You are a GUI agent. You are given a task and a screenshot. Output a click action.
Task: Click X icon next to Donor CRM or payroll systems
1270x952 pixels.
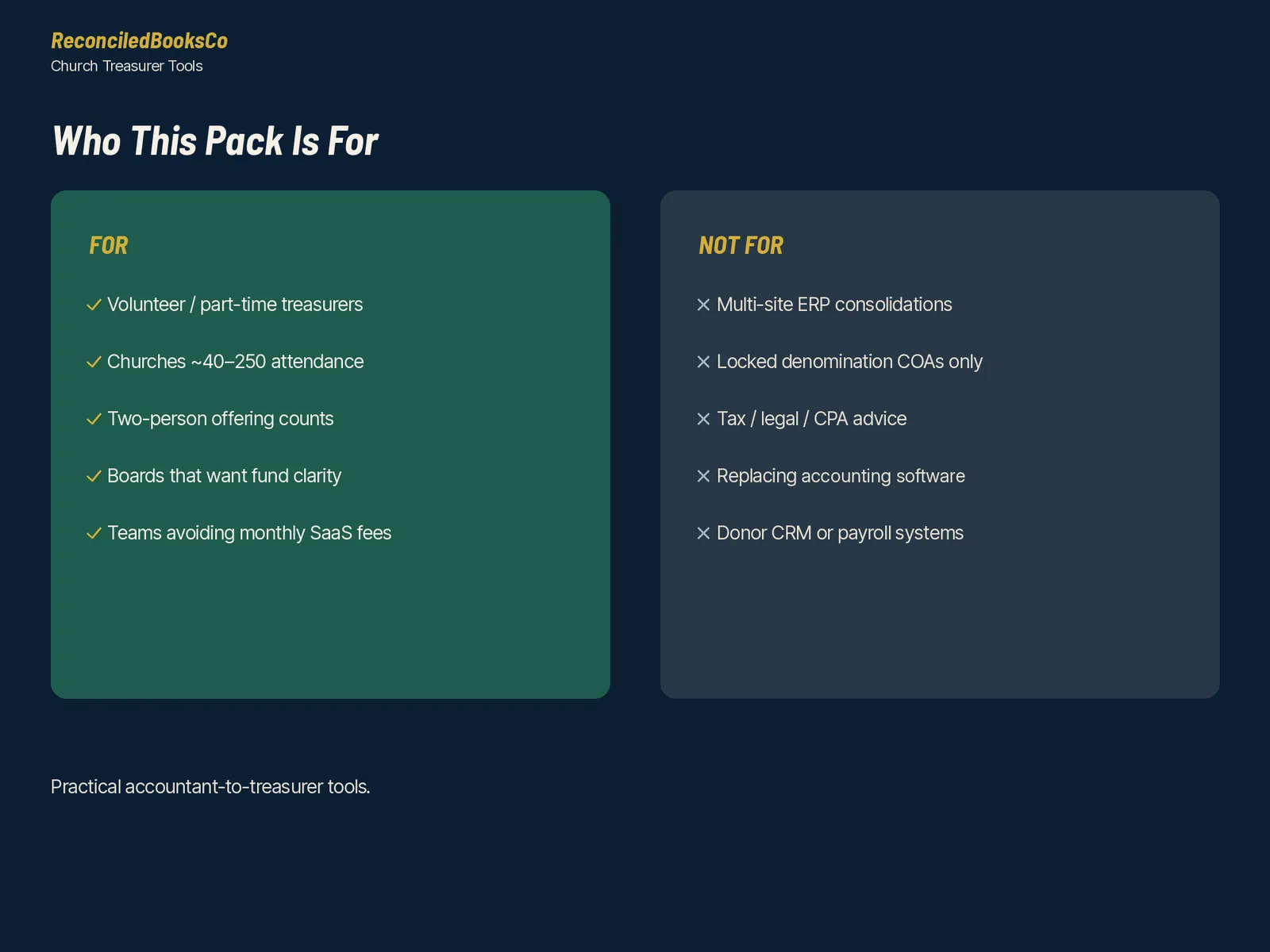click(x=703, y=533)
